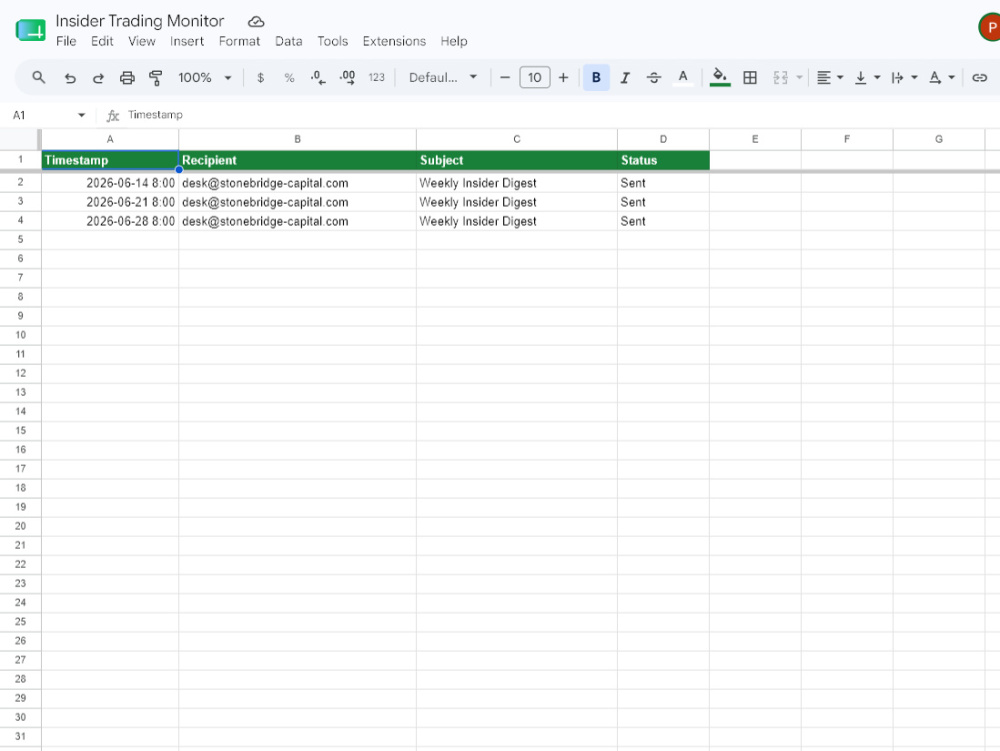The height and width of the screenshot is (751, 1000).
Task: Select recipient email cell in row 2
Action: [x=297, y=183]
